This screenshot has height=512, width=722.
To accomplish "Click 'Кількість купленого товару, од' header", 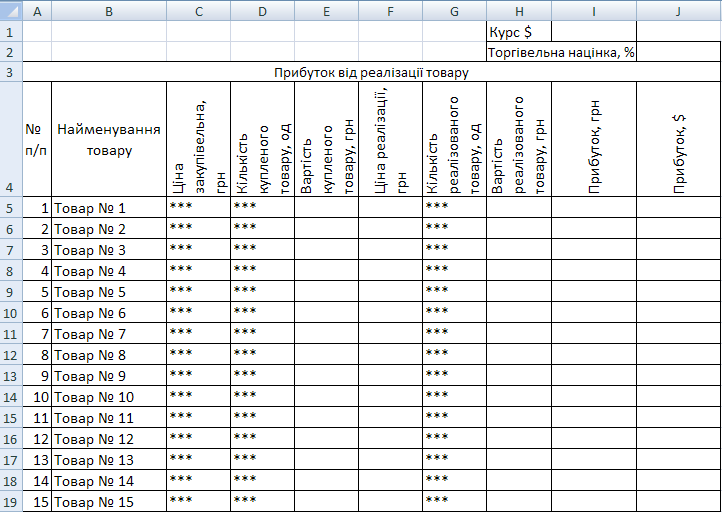I will (x=262, y=139).
